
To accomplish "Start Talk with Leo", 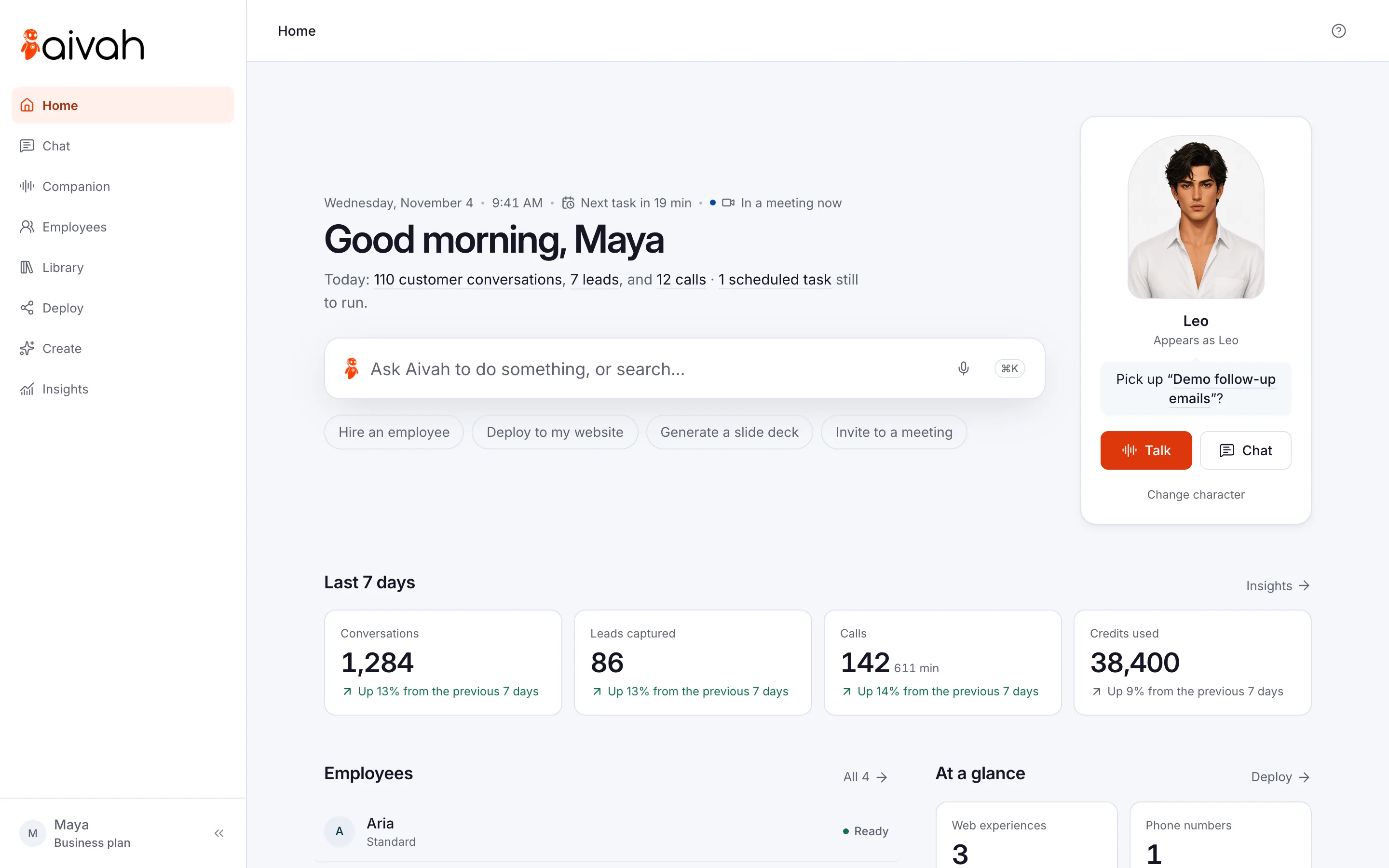I will pyautogui.click(x=1145, y=450).
